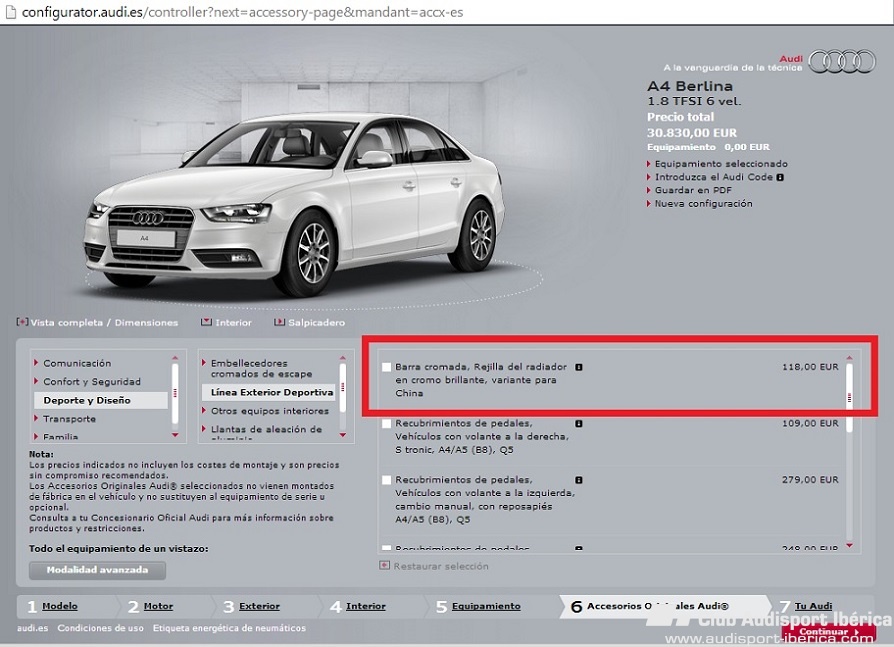Click the 1.8 TFSI 6 vel. engine text
This screenshot has height=647, width=894.
pos(694,101)
